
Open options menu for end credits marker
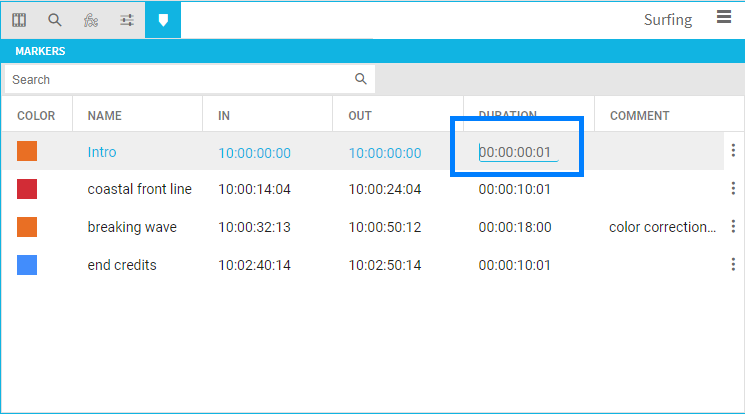733,265
